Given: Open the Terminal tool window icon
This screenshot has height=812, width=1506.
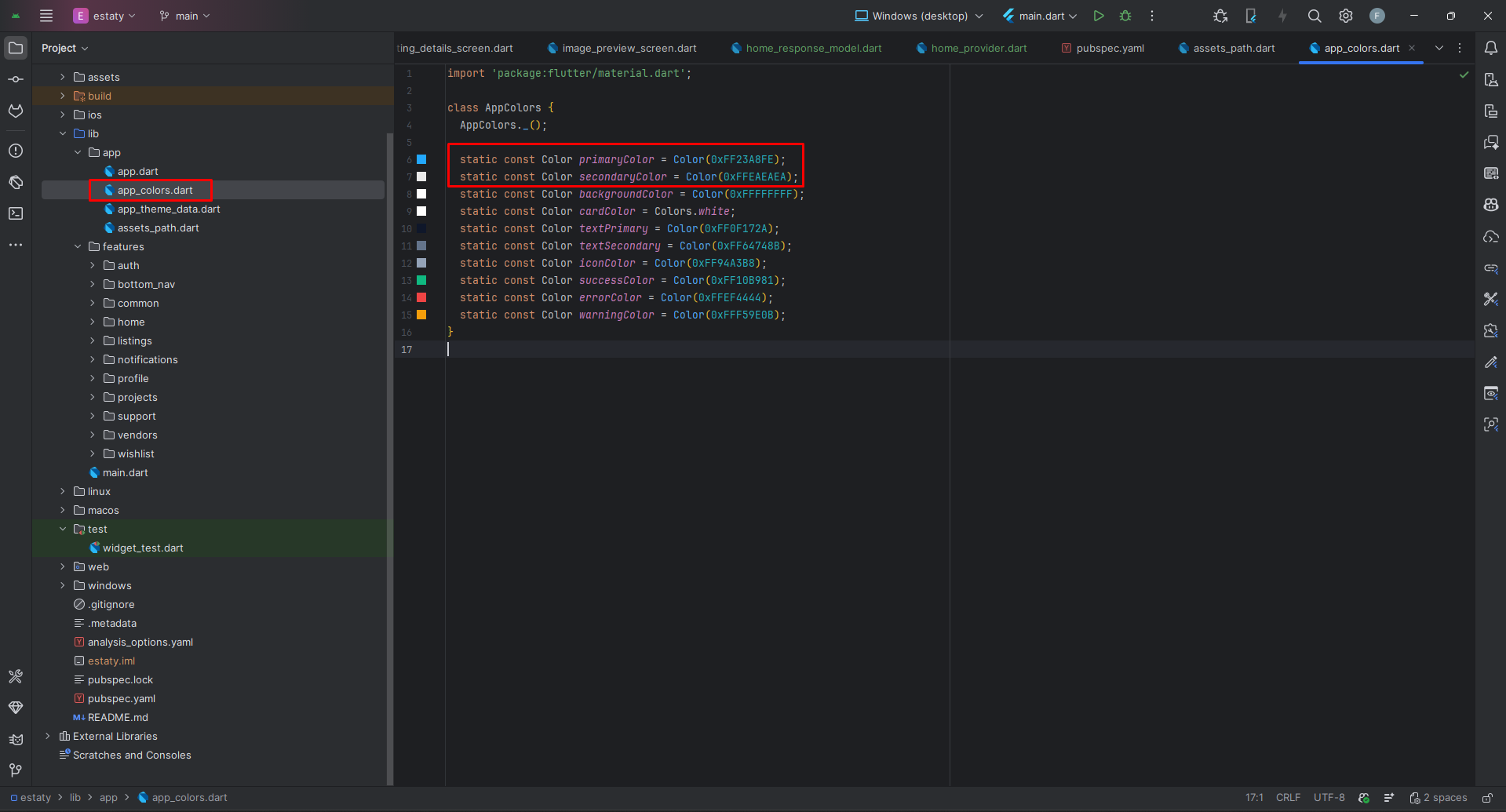Looking at the screenshot, I should (16, 213).
